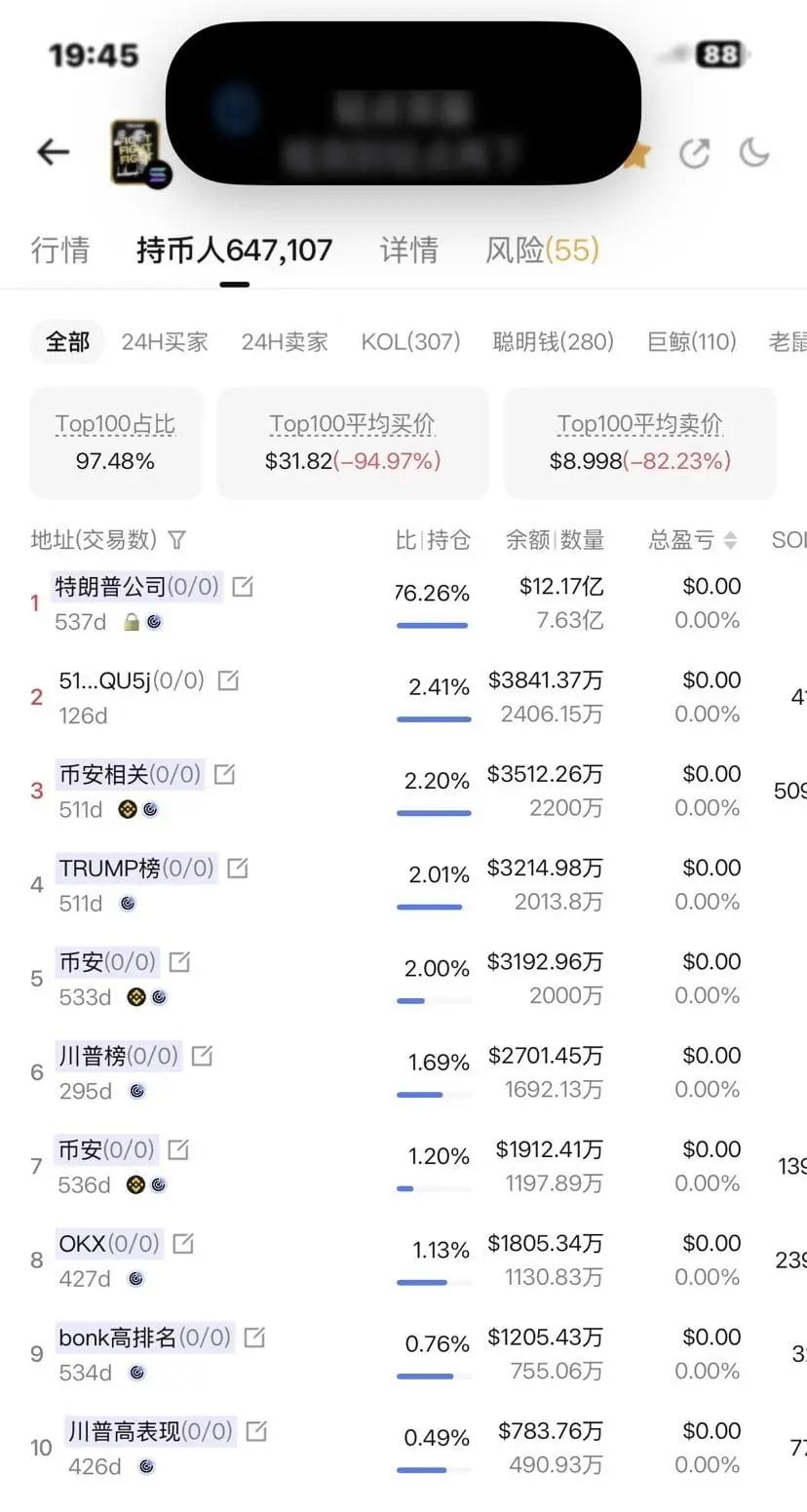Tap the token avatar thumbnail
Screen dimensions: 807x1512
[x=137, y=153]
